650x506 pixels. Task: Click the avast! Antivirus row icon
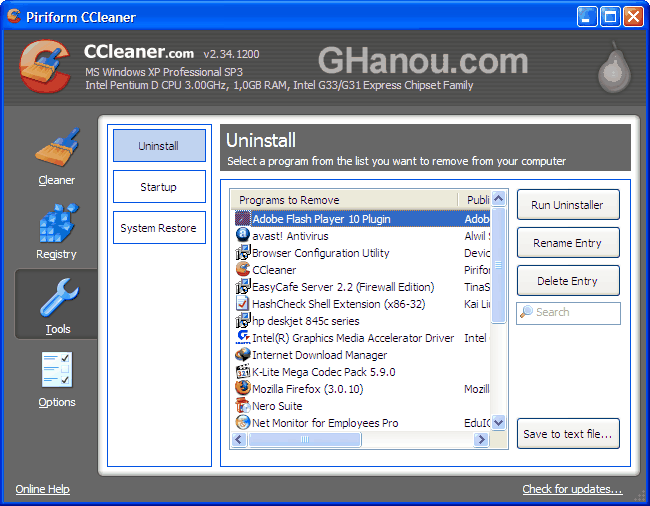tap(243, 235)
